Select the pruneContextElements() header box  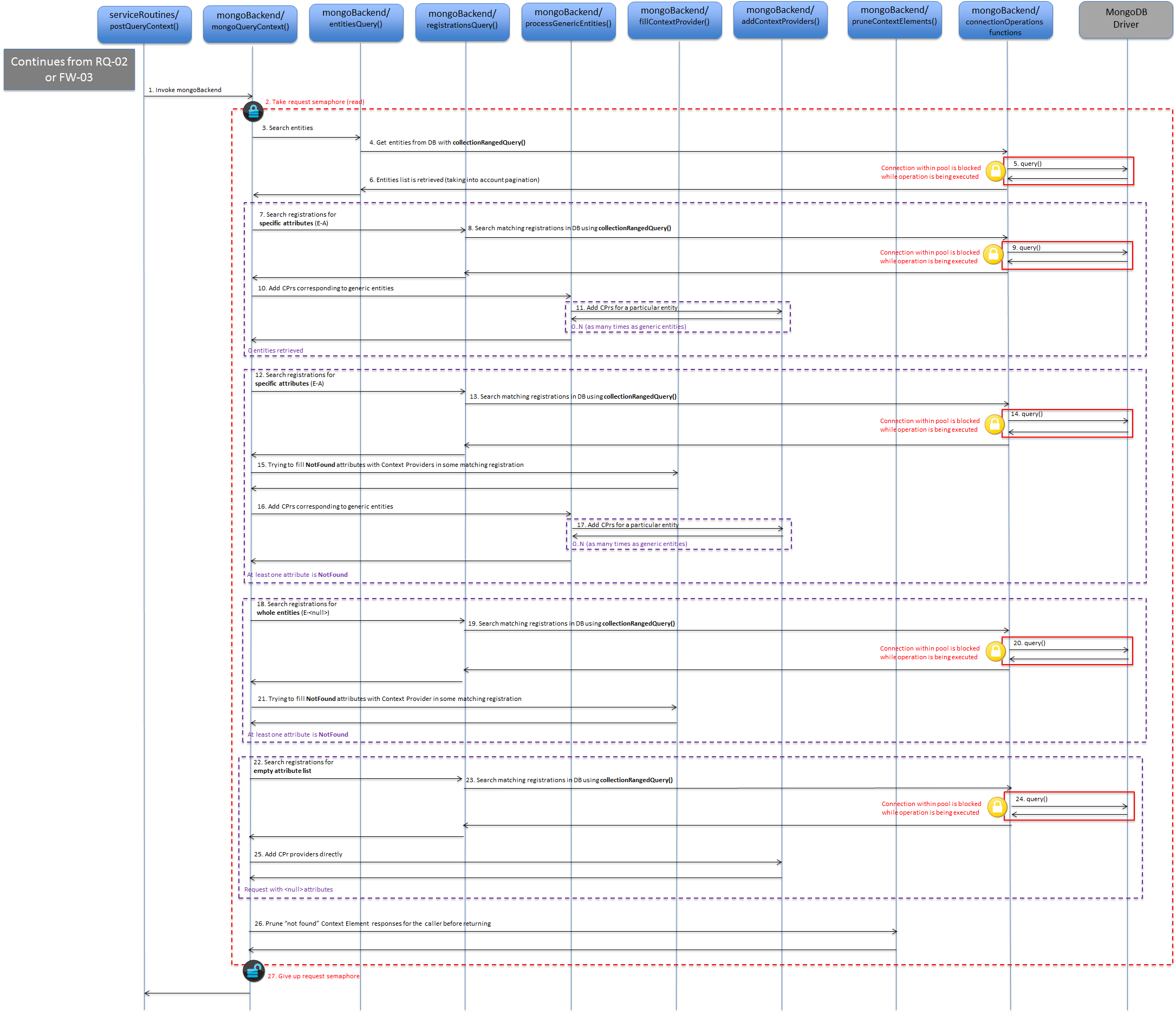[894, 20]
